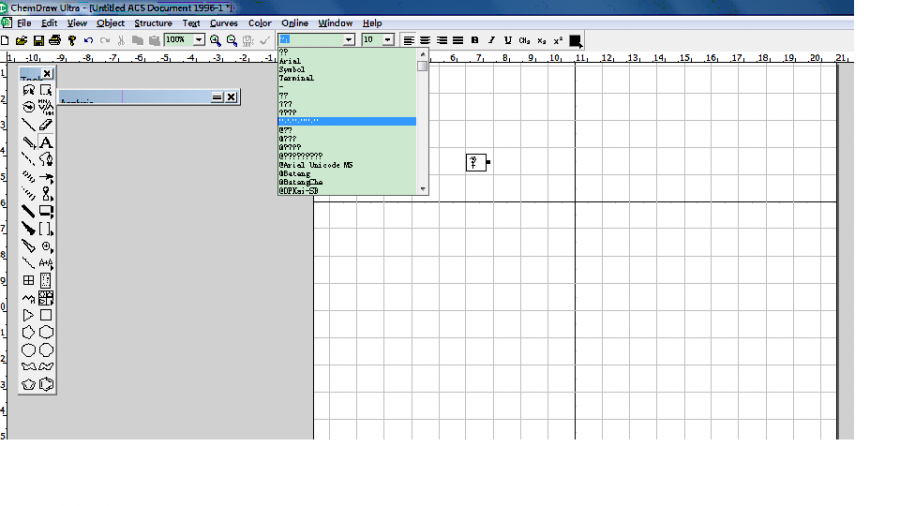Screen dimensions: 900x506
Task: Open the File menu
Action: [24, 23]
